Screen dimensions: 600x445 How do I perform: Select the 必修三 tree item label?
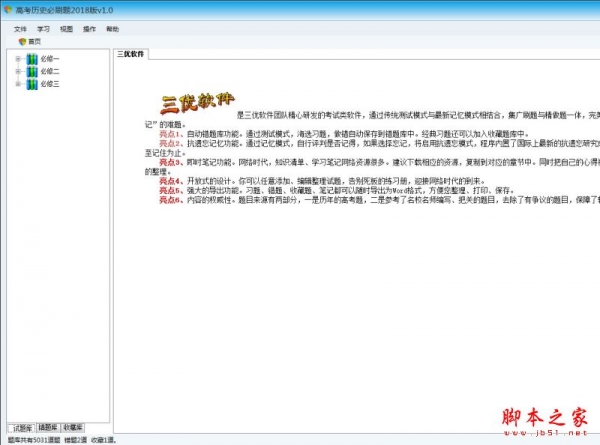tap(50, 84)
